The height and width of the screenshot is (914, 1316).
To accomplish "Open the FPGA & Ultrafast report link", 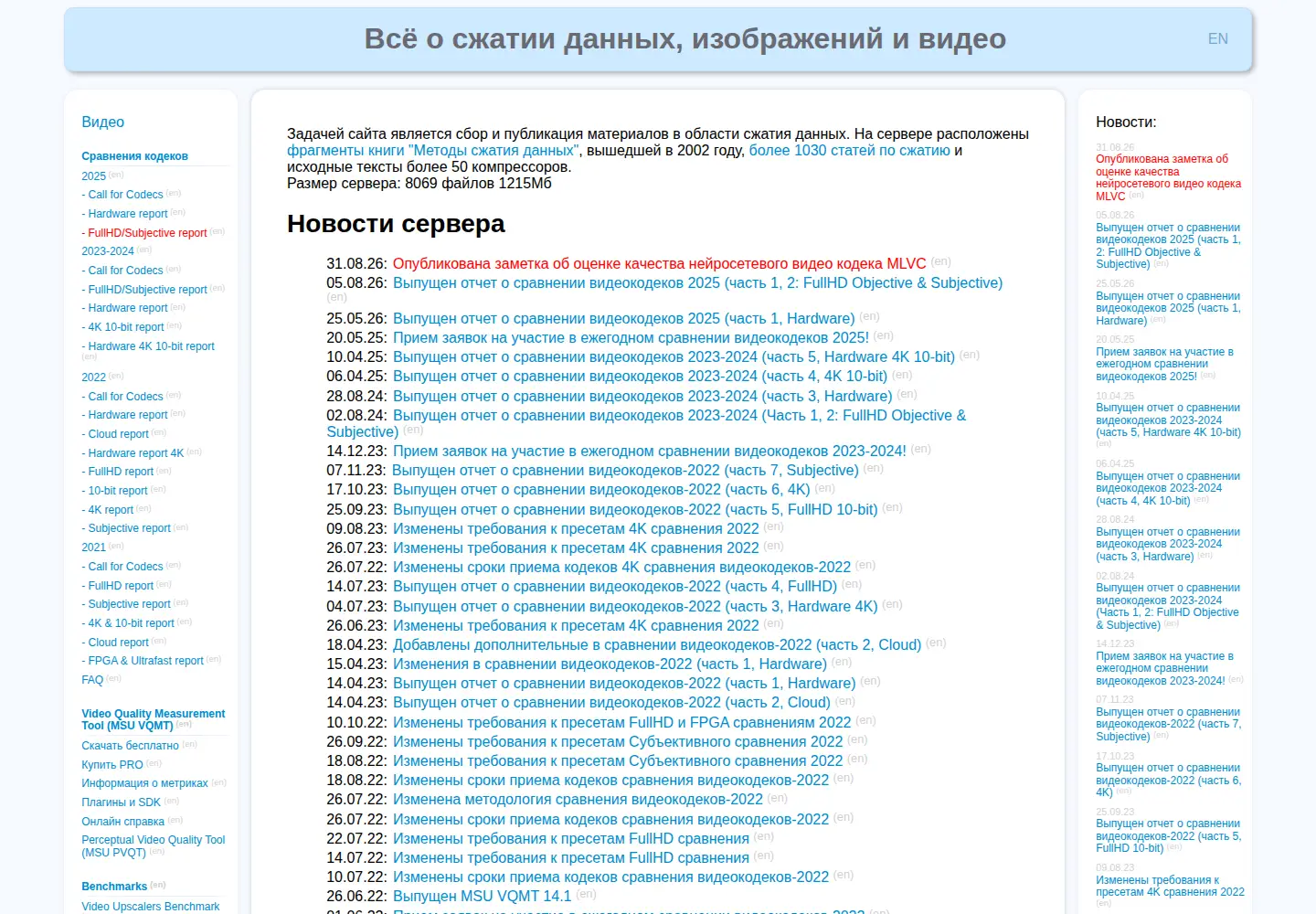I will 145,661.
